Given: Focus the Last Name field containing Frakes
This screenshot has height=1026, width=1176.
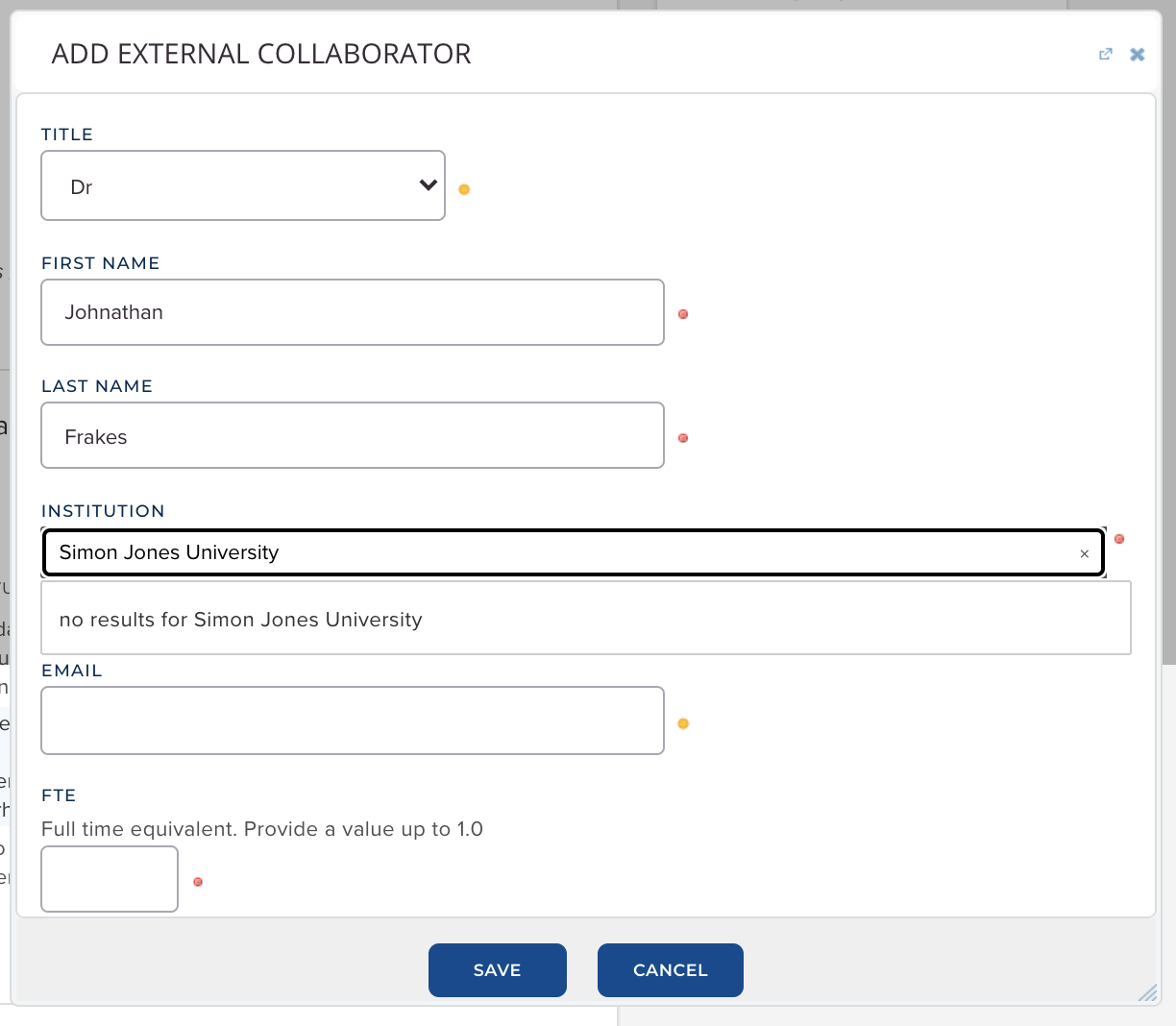Looking at the screenshot, I should [352, 436].
